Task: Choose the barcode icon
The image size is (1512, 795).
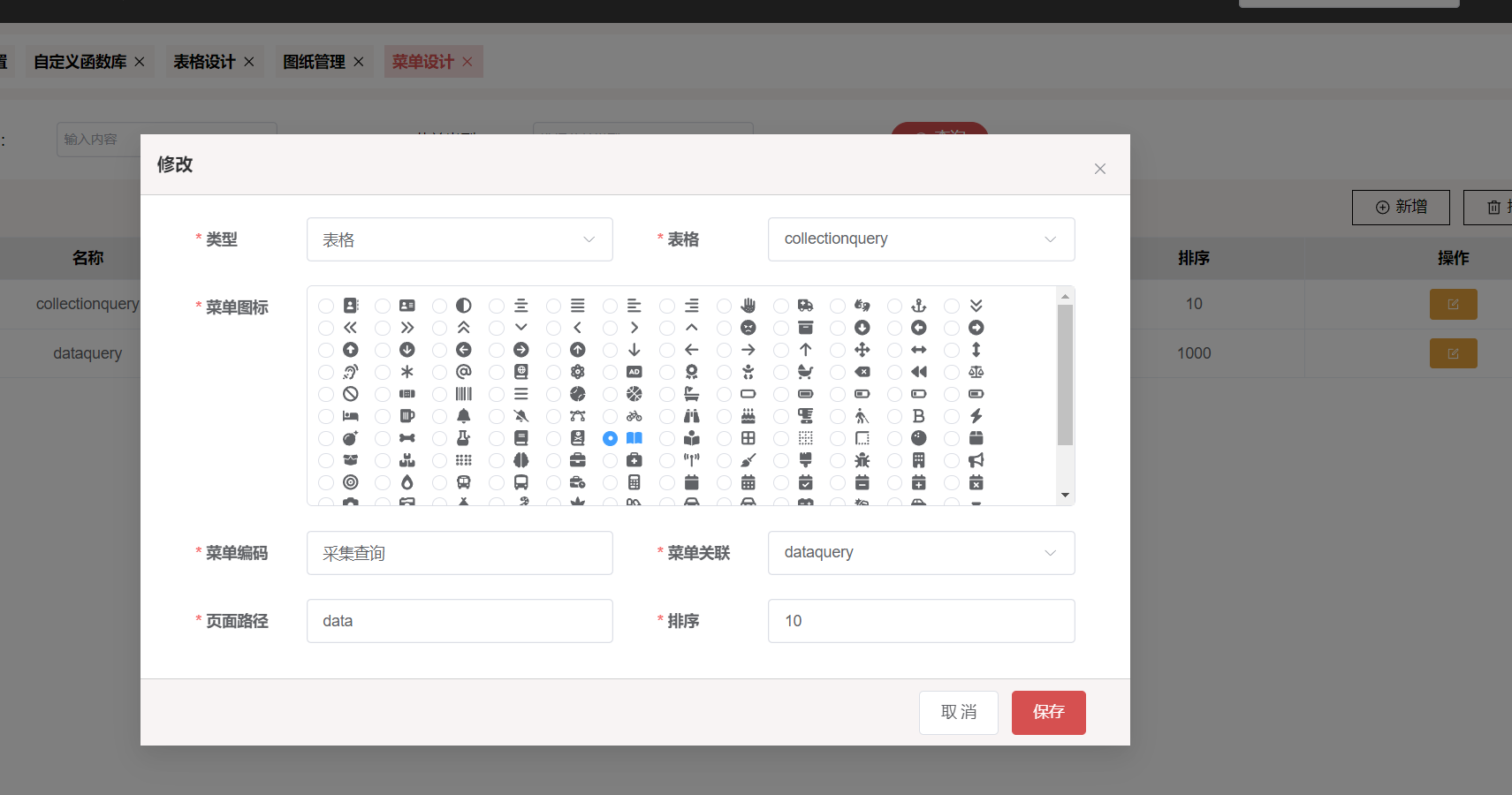Action: click(x=464, y=394)
